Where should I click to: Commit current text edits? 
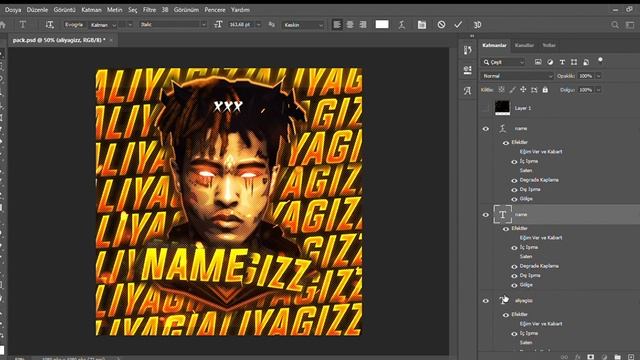click(458, 24)
